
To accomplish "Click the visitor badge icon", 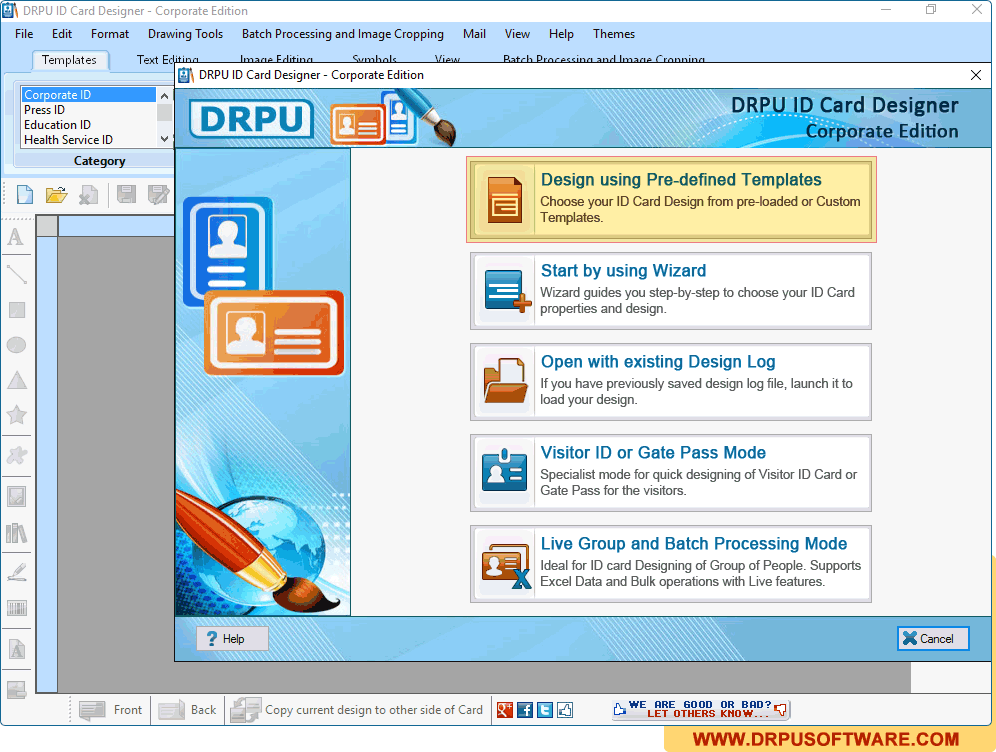I will (x=504, y=471).
